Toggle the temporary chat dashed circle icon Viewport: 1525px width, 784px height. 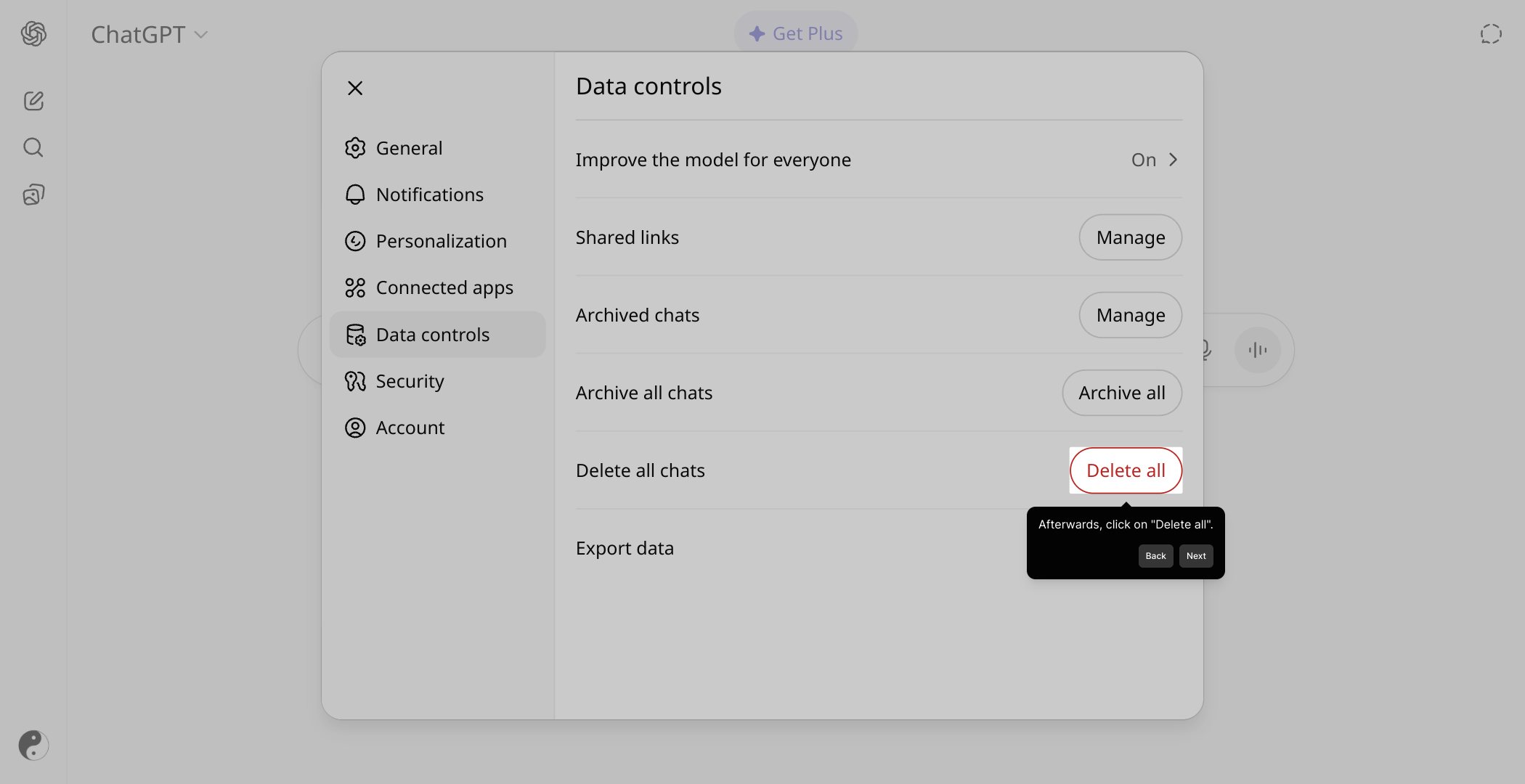pos(1491,34)
